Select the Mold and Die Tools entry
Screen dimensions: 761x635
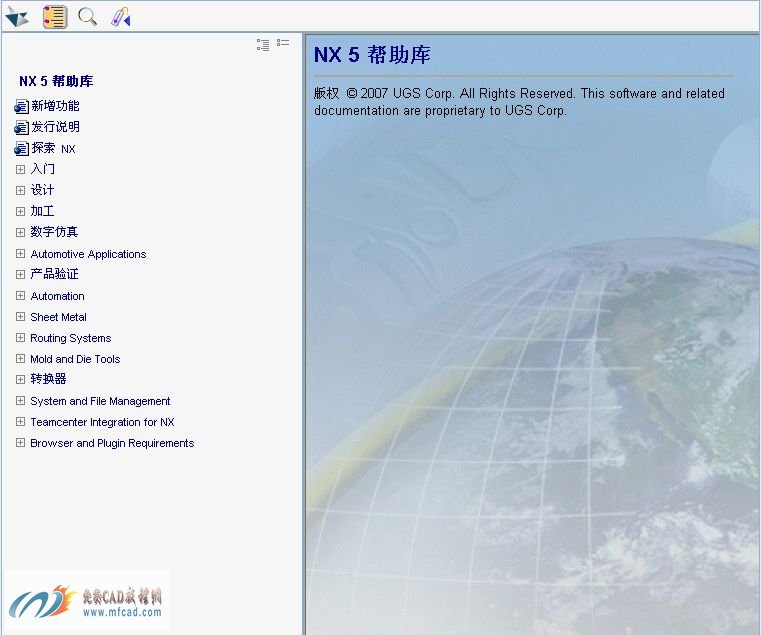[75, 359]
